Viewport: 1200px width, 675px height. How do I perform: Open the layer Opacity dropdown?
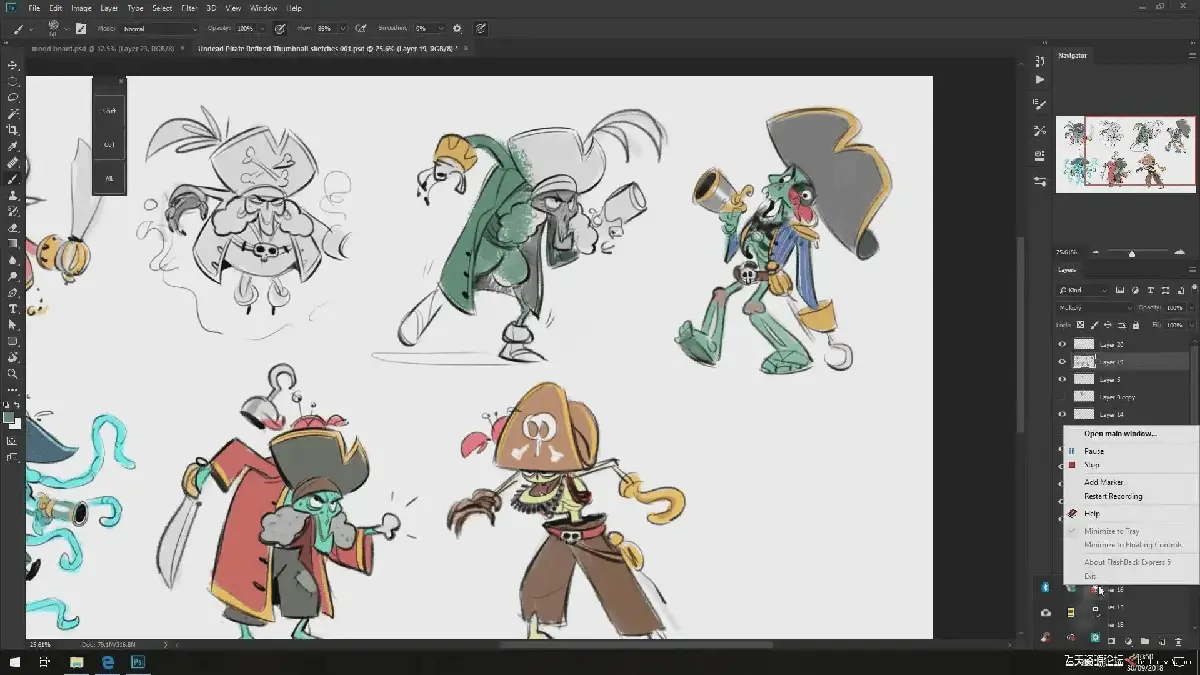(x=1190, y=308)
